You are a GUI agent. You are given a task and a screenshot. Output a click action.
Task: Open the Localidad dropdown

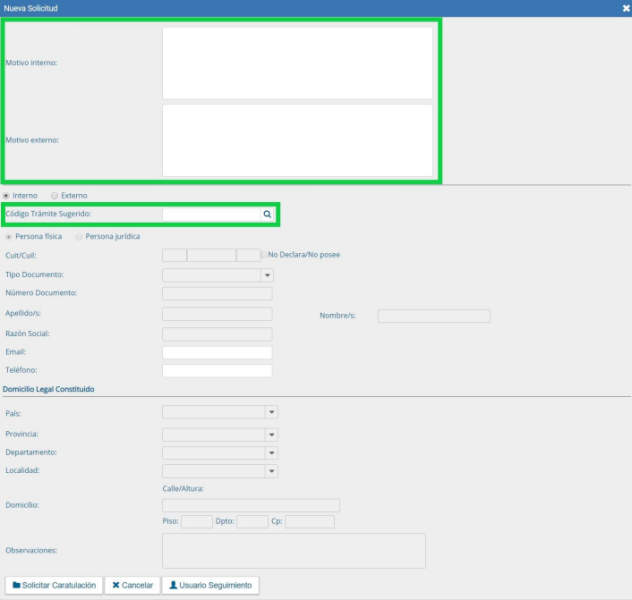(x=271, y=471)
